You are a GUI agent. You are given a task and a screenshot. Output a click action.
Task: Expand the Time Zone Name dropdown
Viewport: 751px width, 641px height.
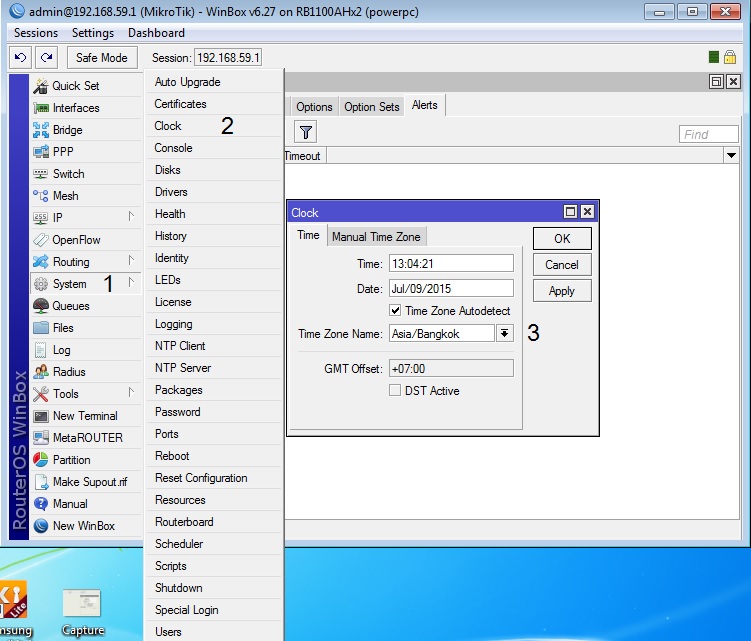click(505, 334)
